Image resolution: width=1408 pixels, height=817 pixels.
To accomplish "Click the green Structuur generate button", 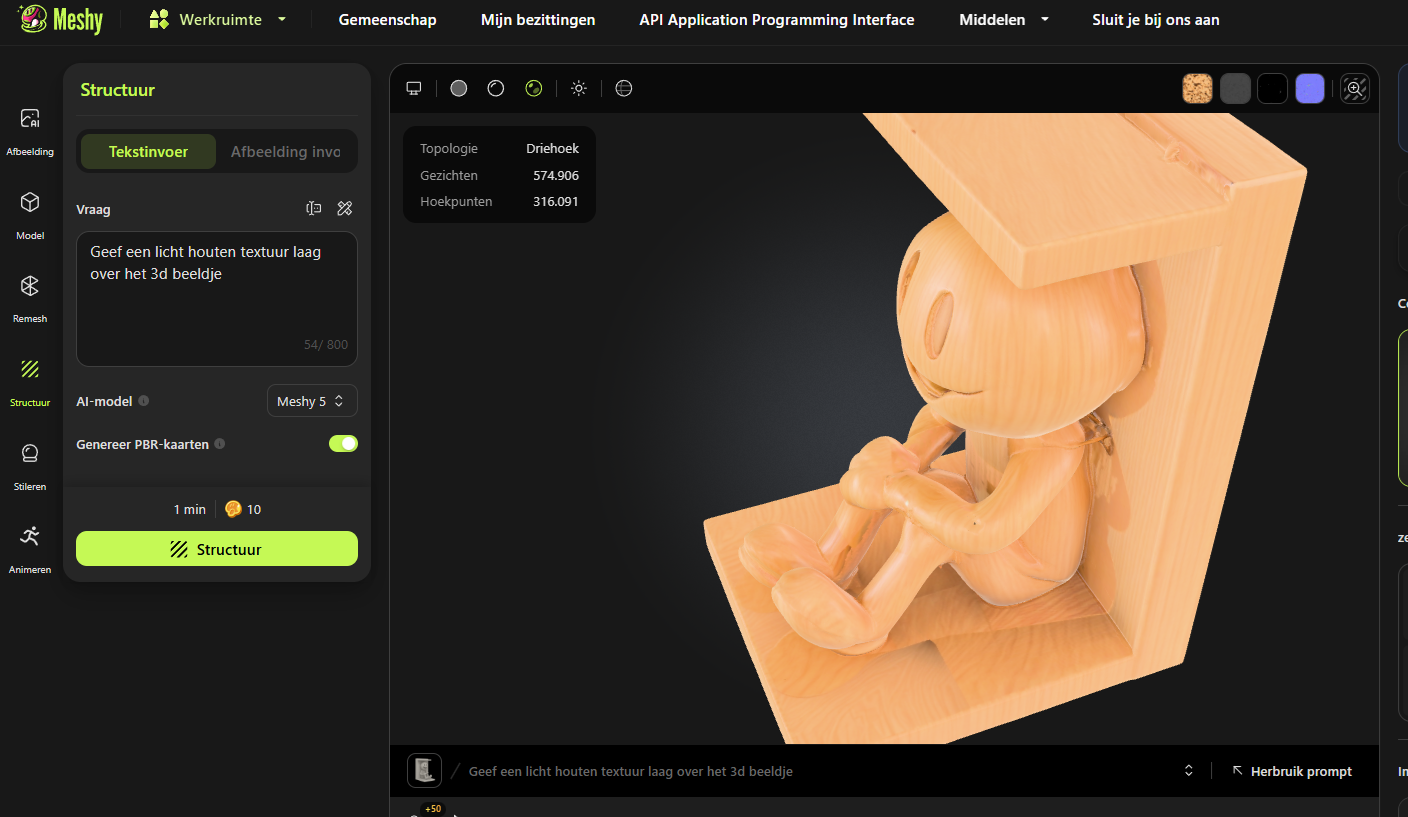I will click(217, 549).
